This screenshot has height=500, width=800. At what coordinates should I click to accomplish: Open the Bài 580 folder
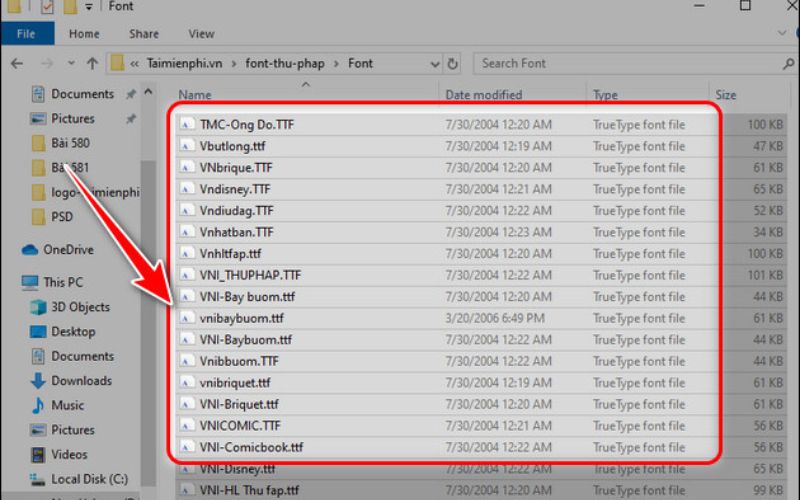point(70,143)
